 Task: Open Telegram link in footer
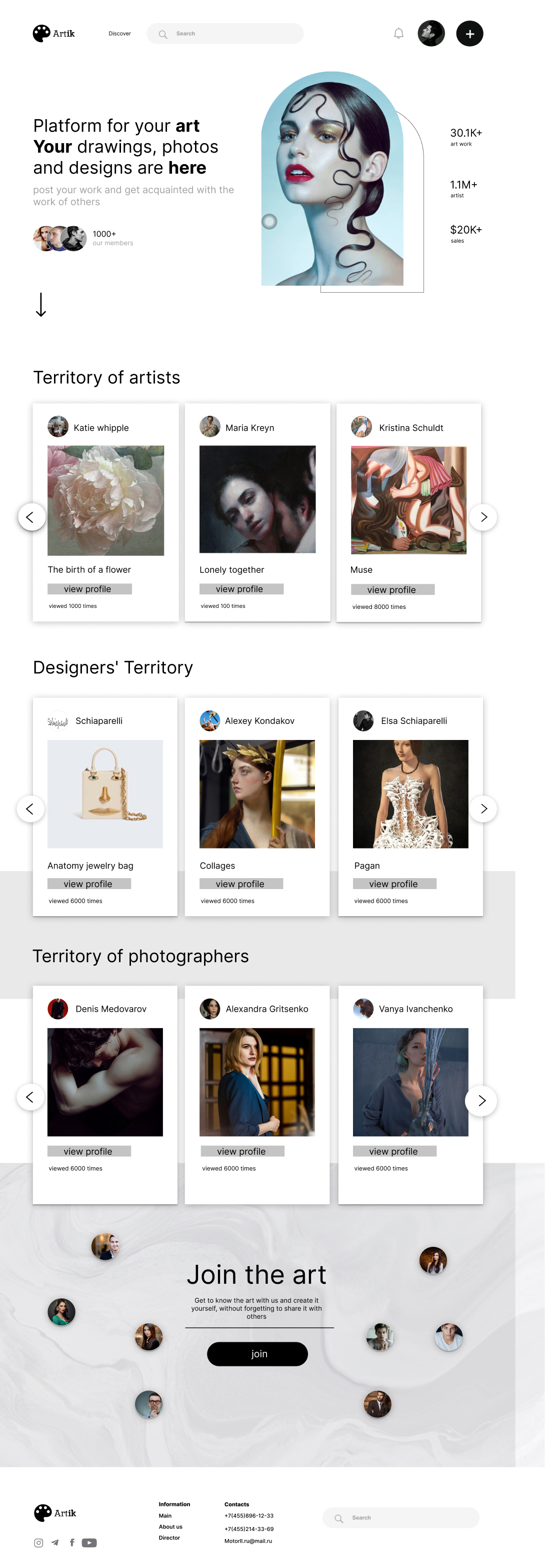point(55,1542)
